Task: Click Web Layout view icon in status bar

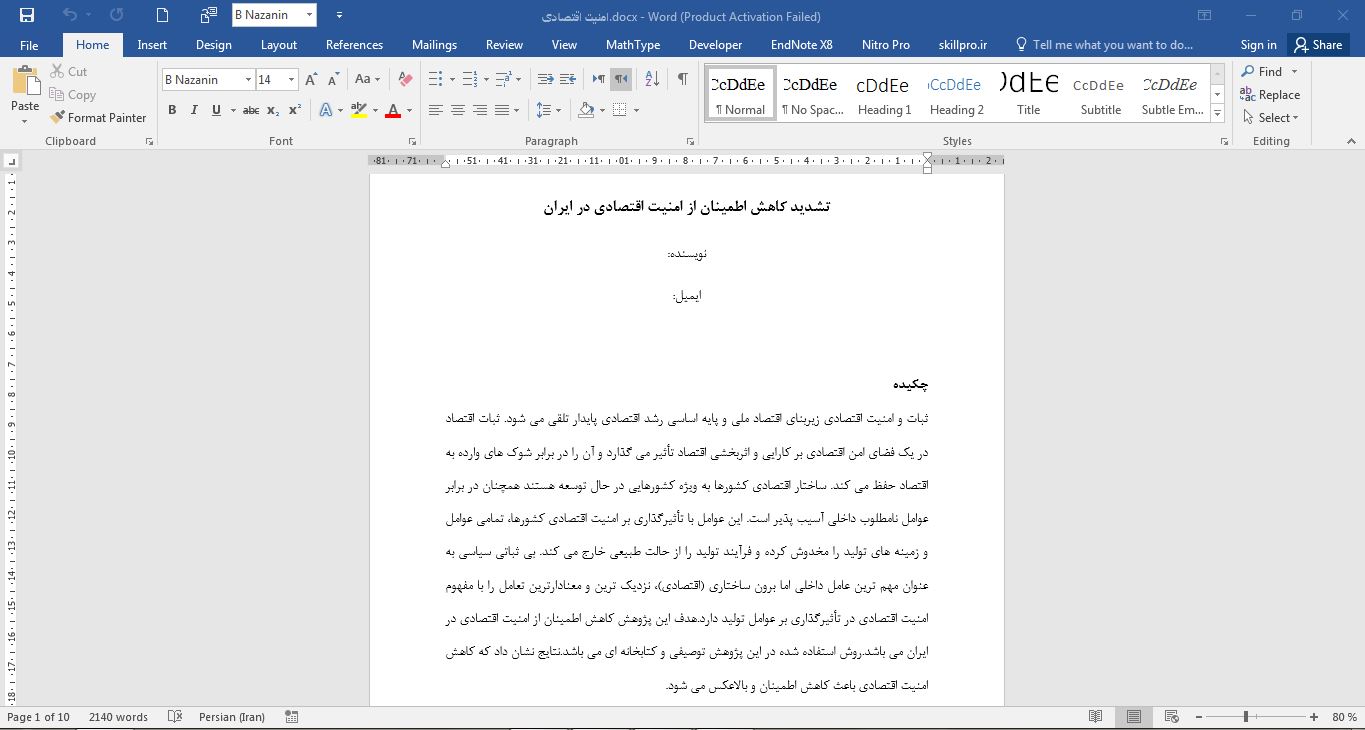Action: point(1171,717)
